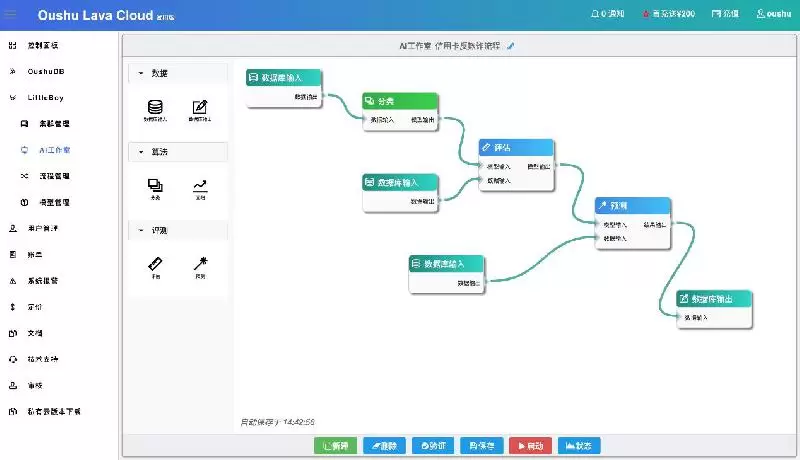Collapse the second palette section (algorithms)
Screen dimensions: 800x460
point(140,152)
